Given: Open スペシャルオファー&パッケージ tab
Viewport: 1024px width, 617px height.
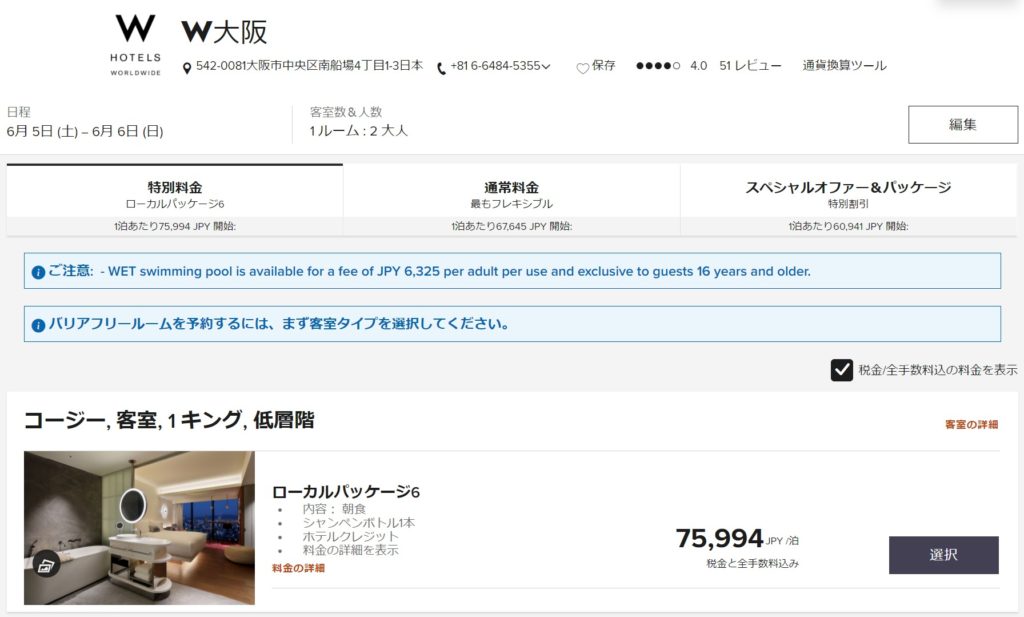Looking at the screenshot, I should [x=848, y=194].
